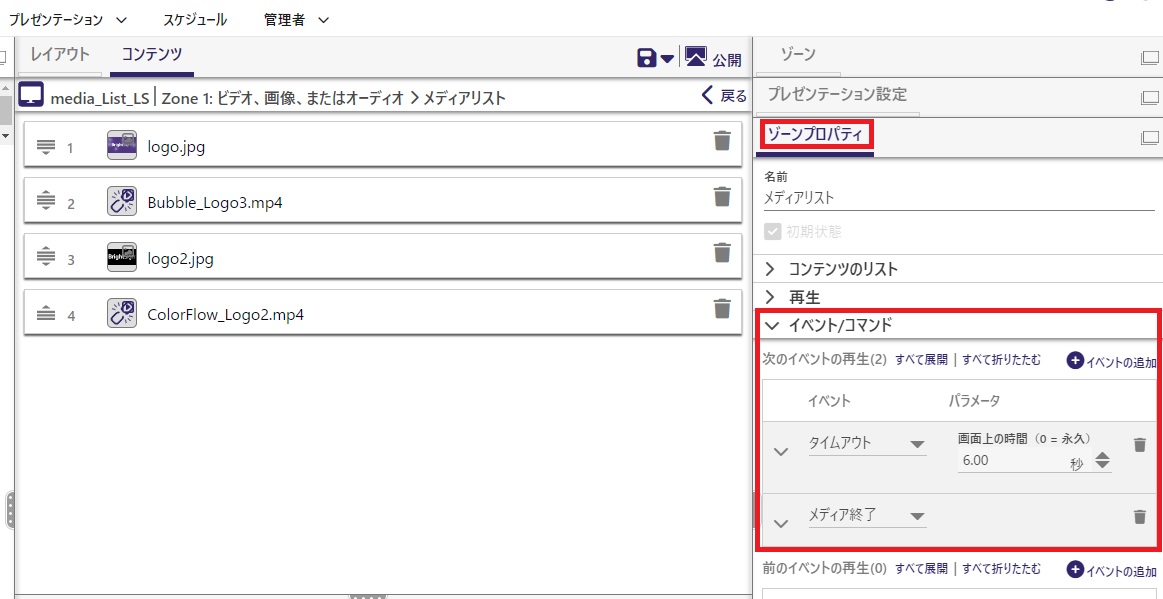This screenshot has height=599, width=1163.
Task: Click すべて展開 for next events
Action: [921, 360]
